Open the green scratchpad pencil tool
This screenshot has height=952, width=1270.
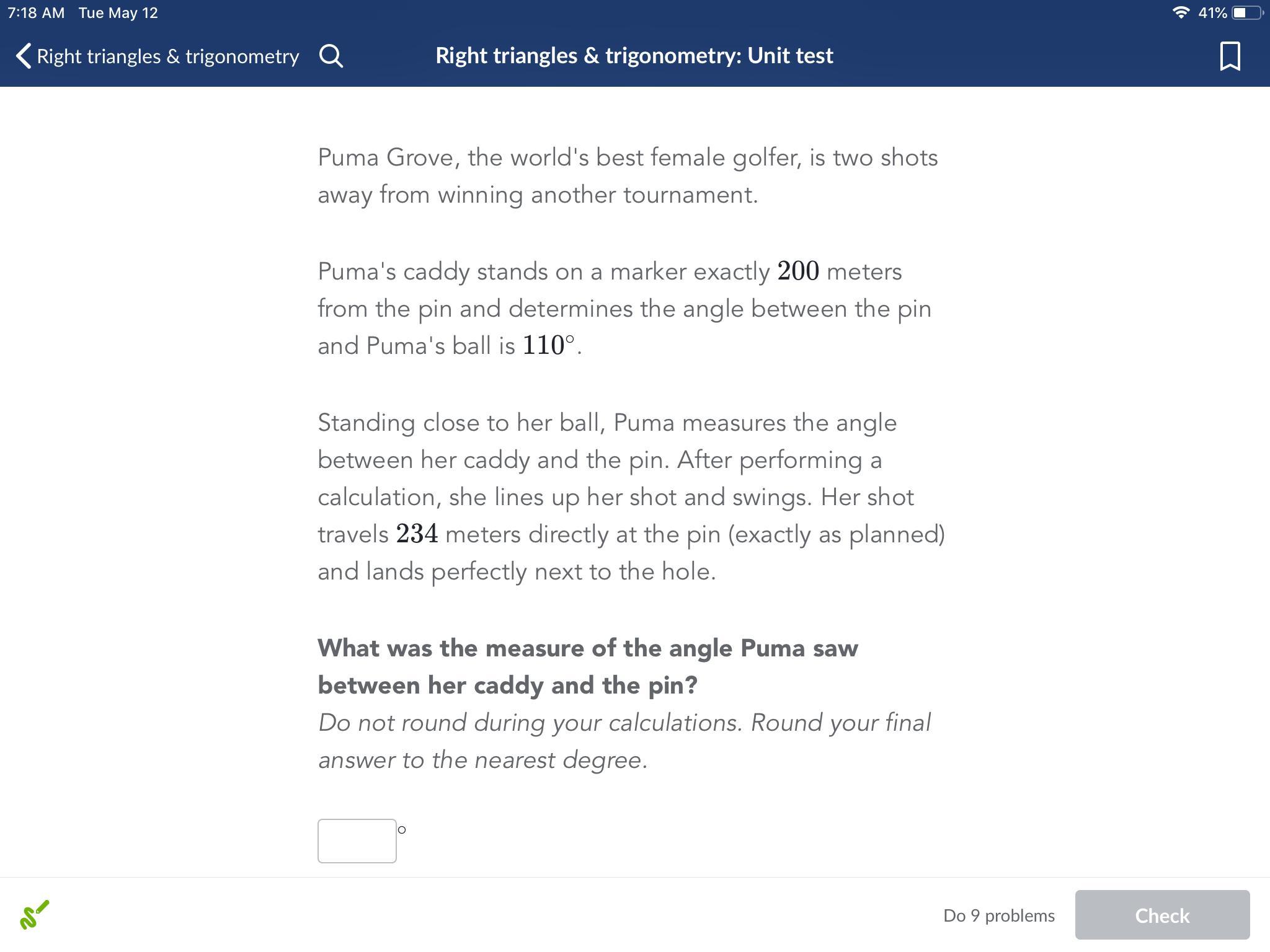point(35,915)
